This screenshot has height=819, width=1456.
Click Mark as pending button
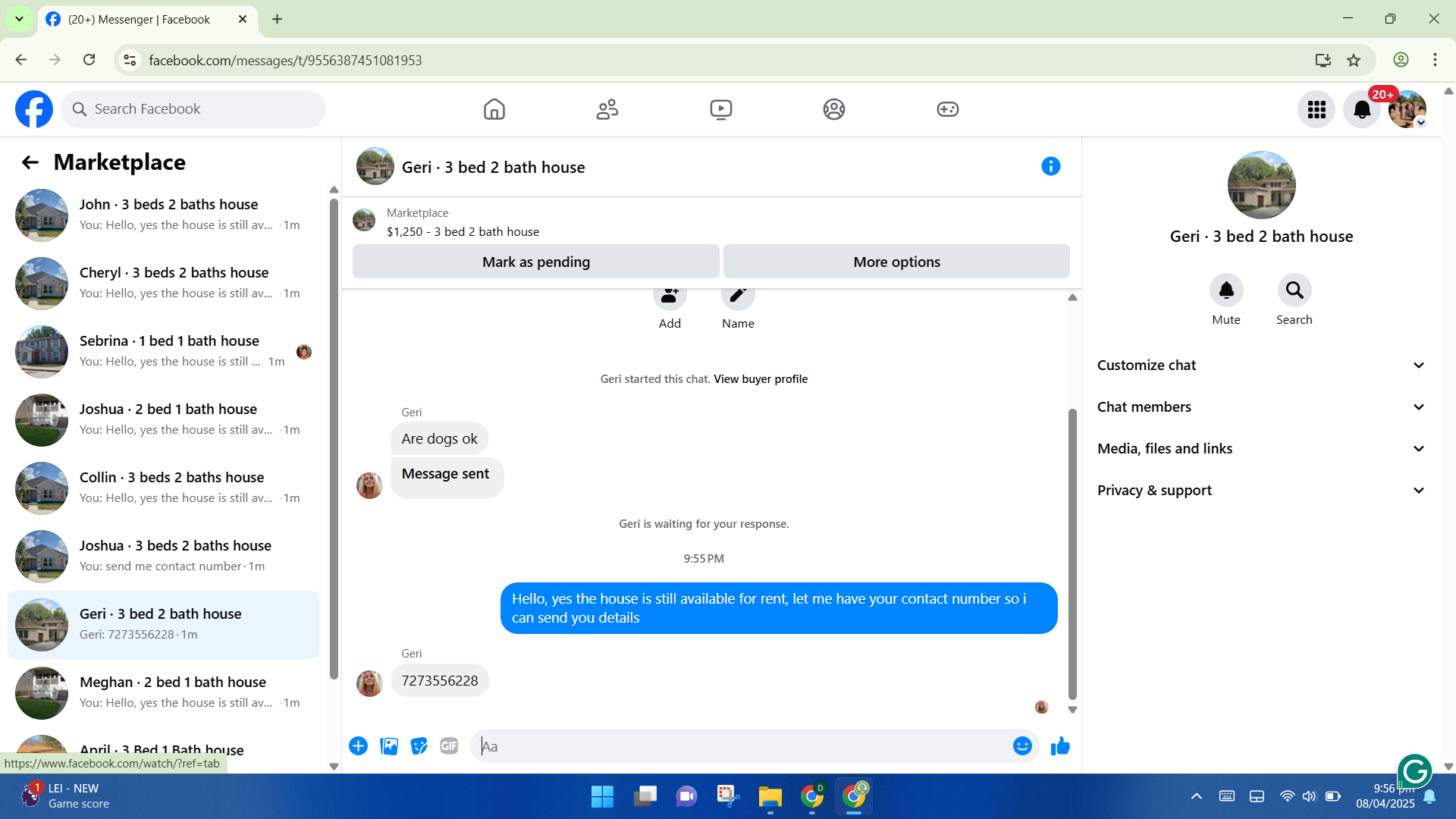(535, 262)
